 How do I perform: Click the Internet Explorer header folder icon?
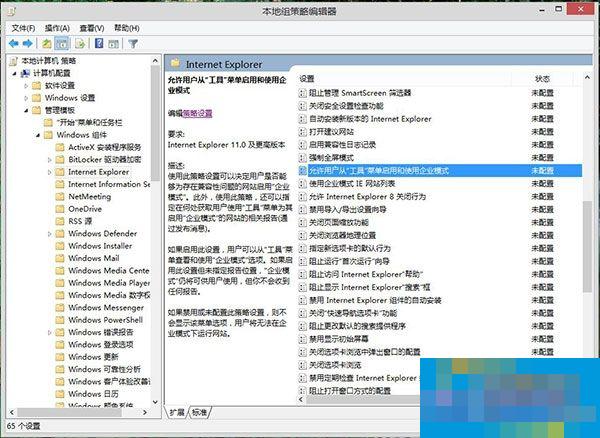pyautogui.click(x=175, y=64)
